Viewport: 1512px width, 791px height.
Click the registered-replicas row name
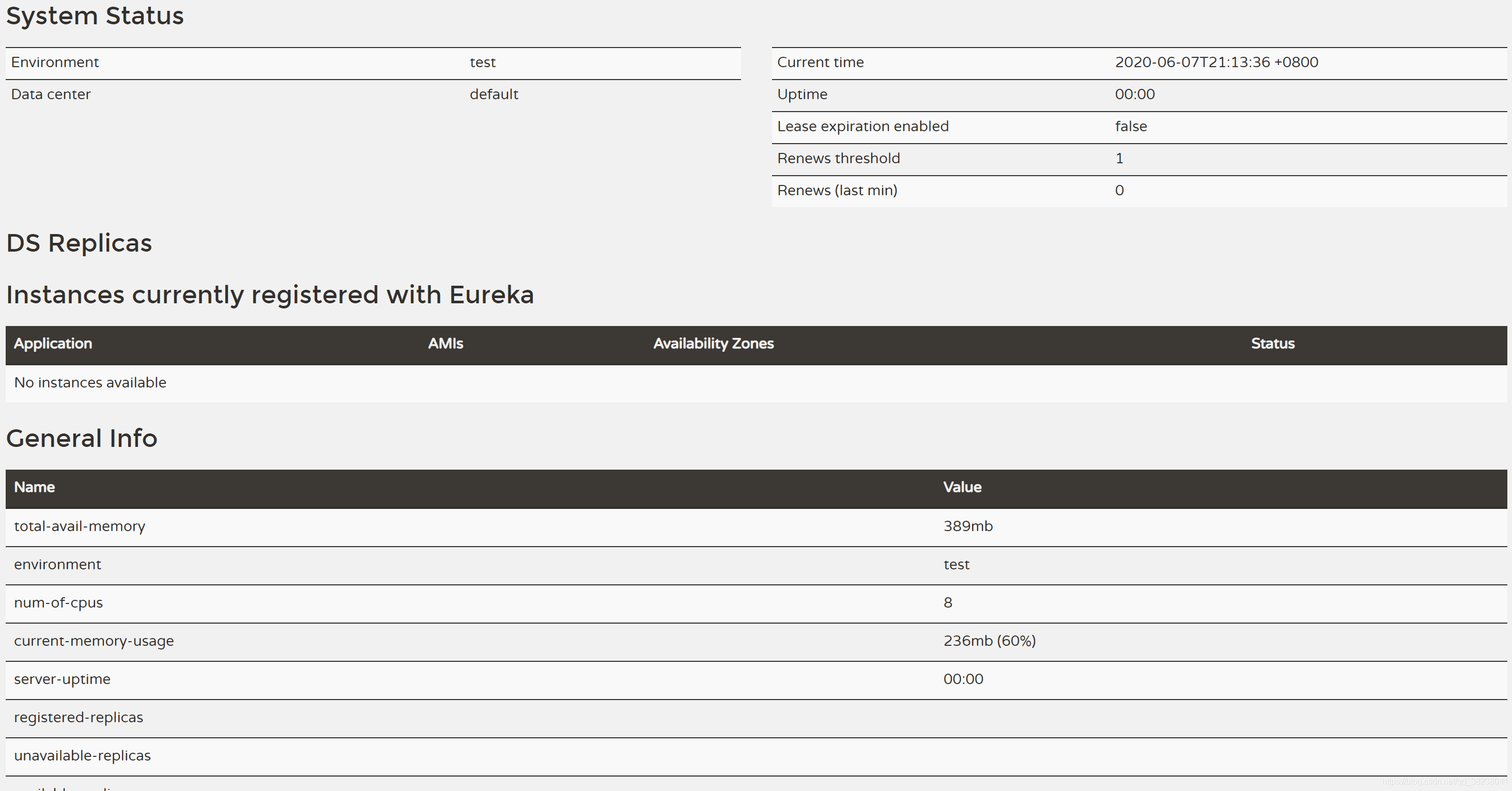coord(79,717)
